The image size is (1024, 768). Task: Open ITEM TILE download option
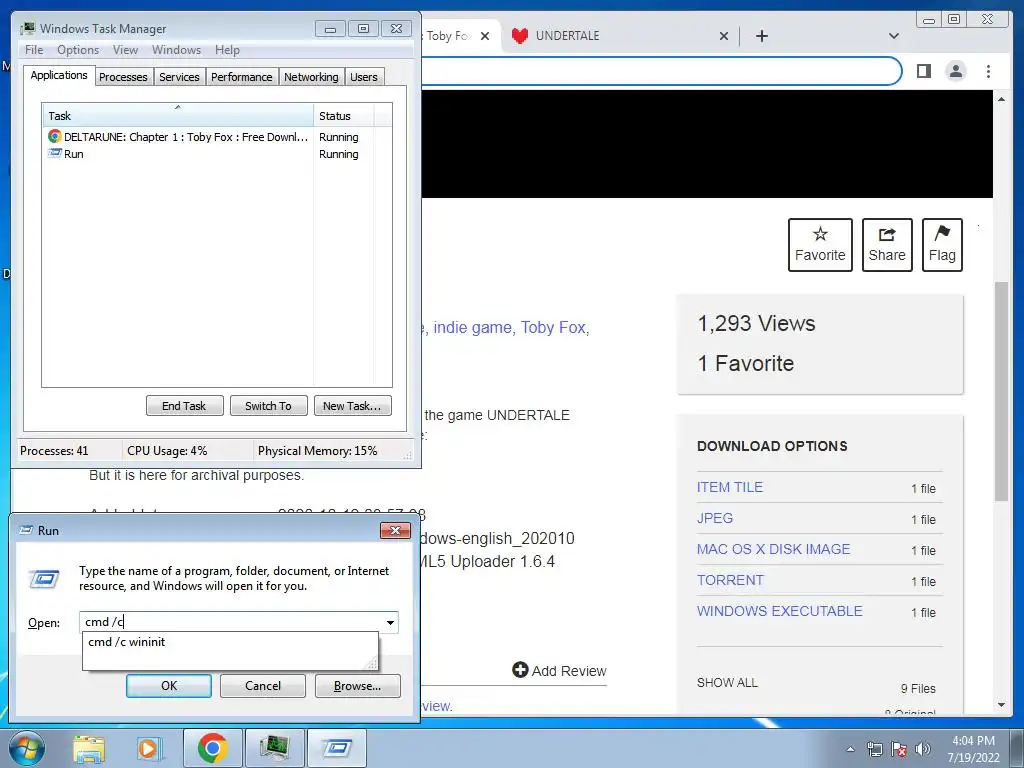[729, 487]
